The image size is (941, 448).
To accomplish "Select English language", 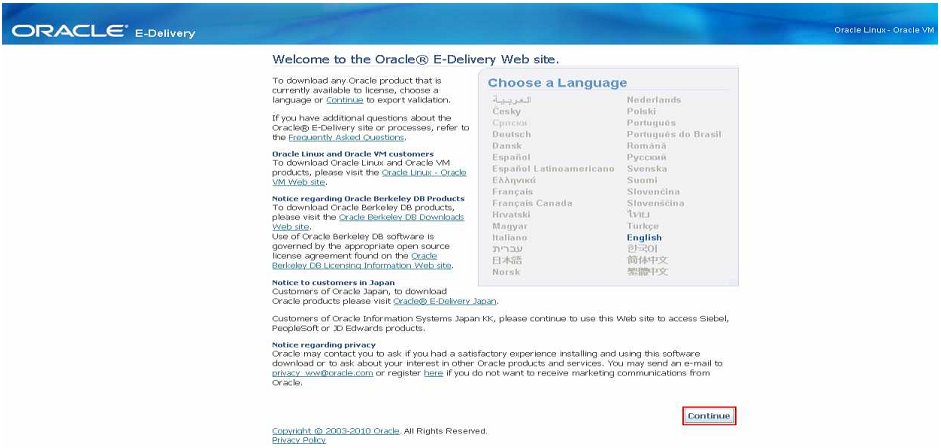I will coord(644,237).
